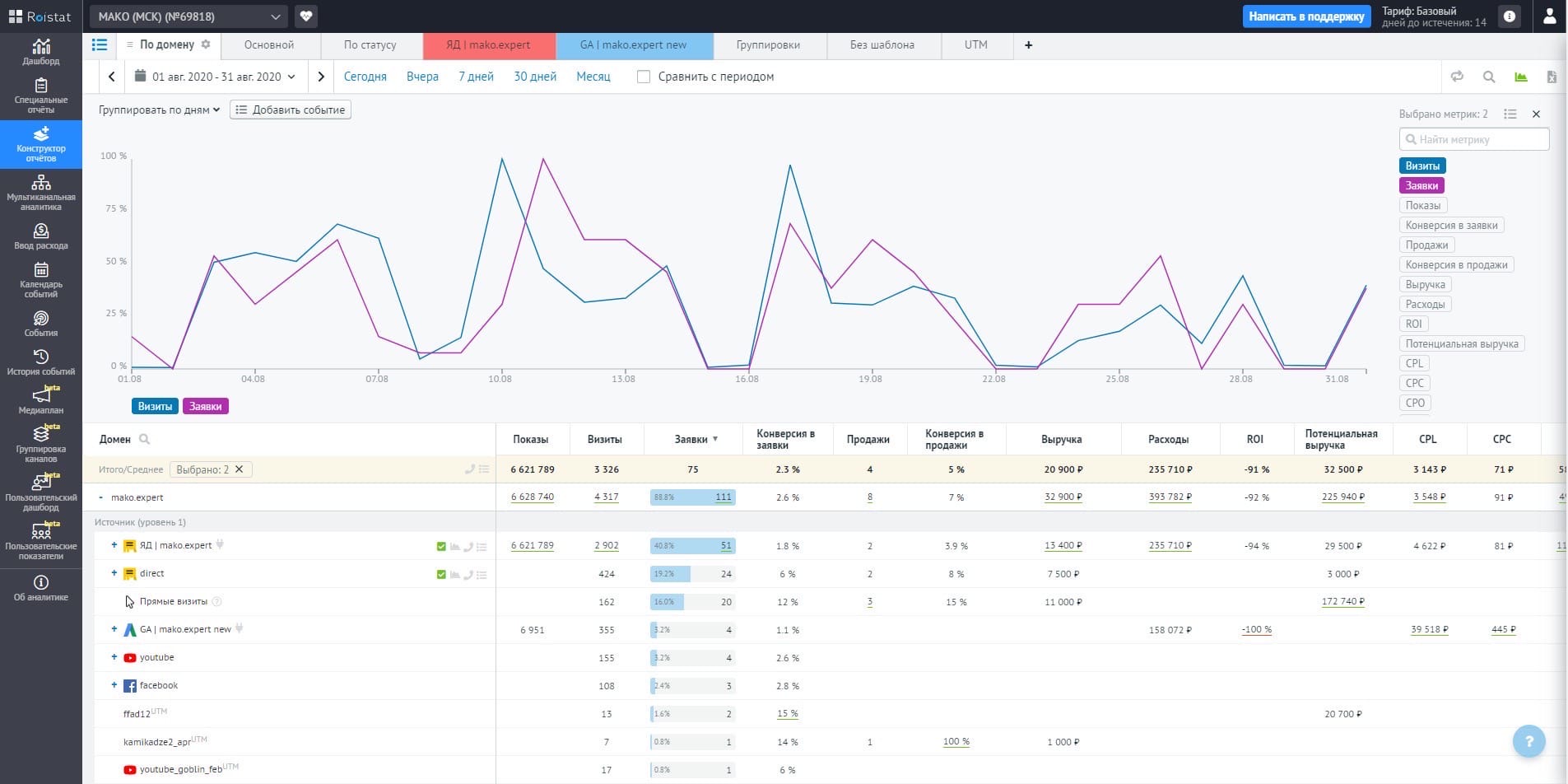Screen dimensions: 1568x784
Task: Click the Найти метрику search field
Action: (x=1473, y=139)
